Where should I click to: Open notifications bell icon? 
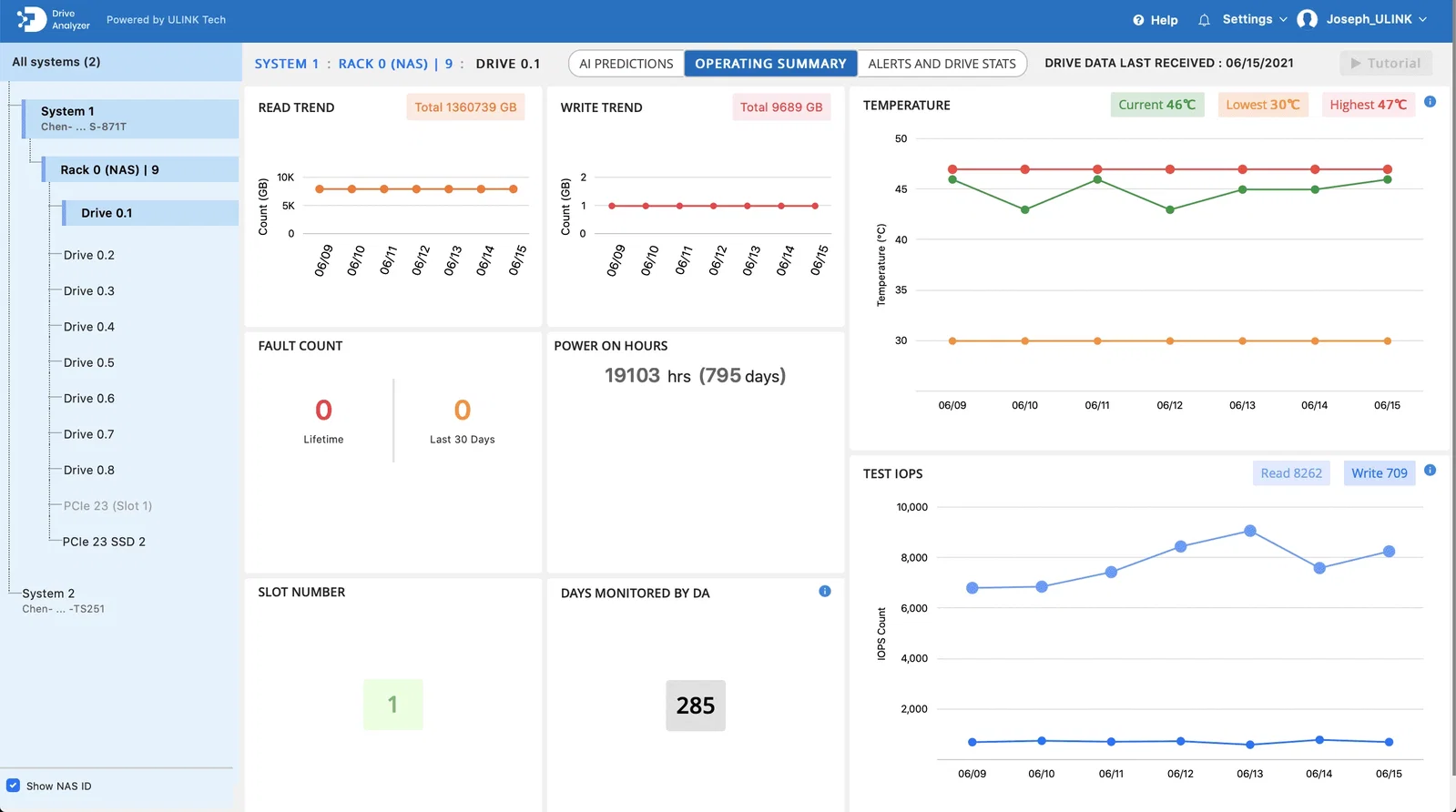tap(1204, 20)
